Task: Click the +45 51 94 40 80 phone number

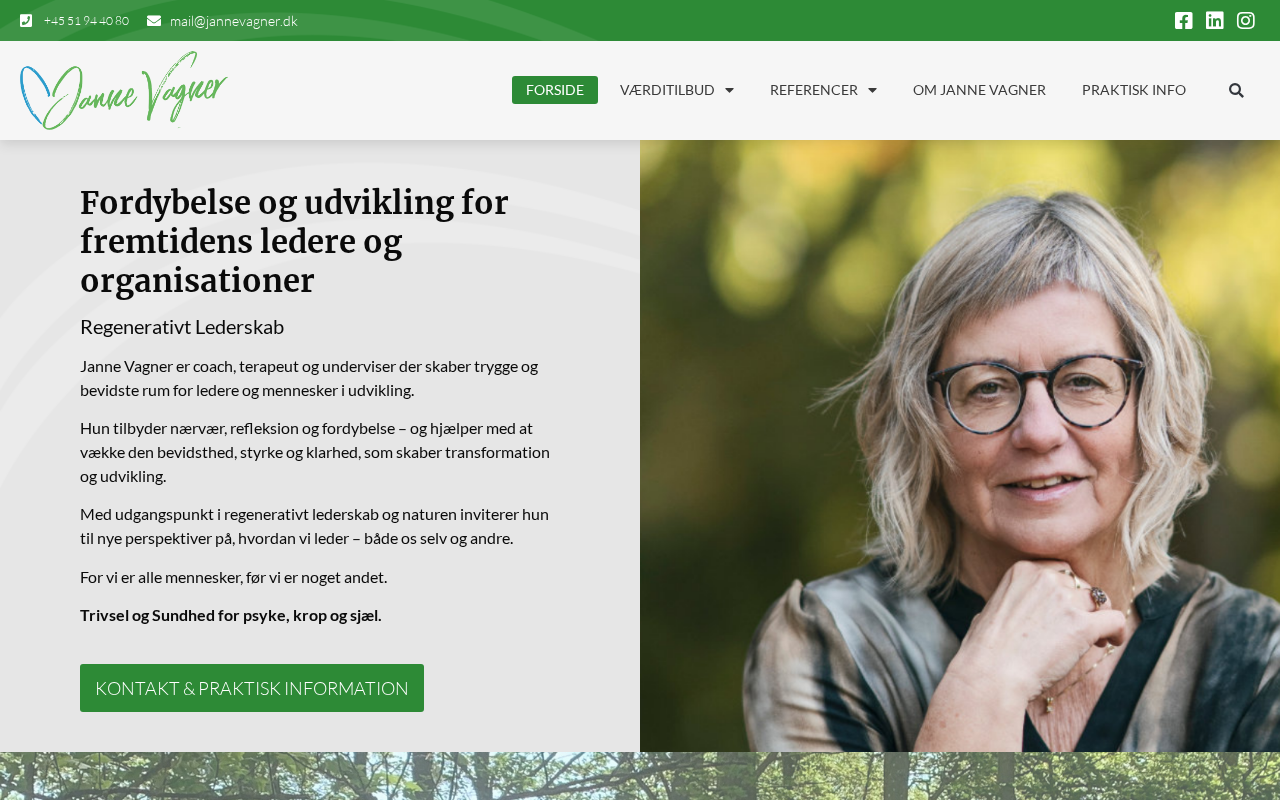Action: pyautogui.click(x=86, y=21)
